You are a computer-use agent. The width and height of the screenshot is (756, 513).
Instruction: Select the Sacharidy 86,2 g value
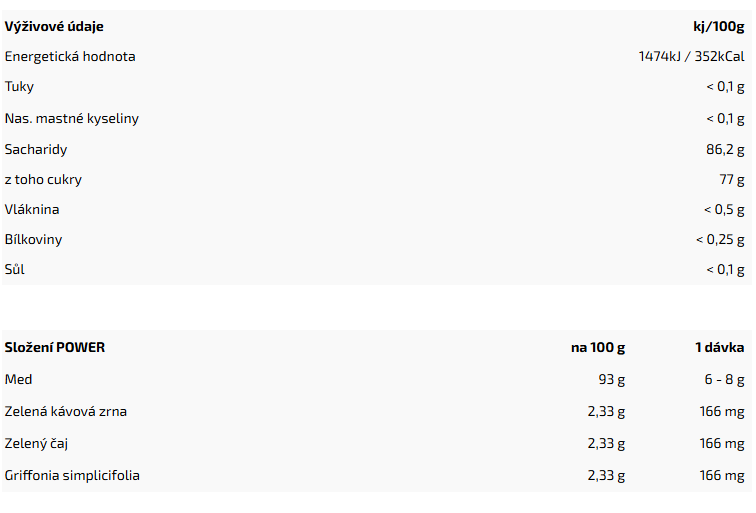(x=725, y=149)
